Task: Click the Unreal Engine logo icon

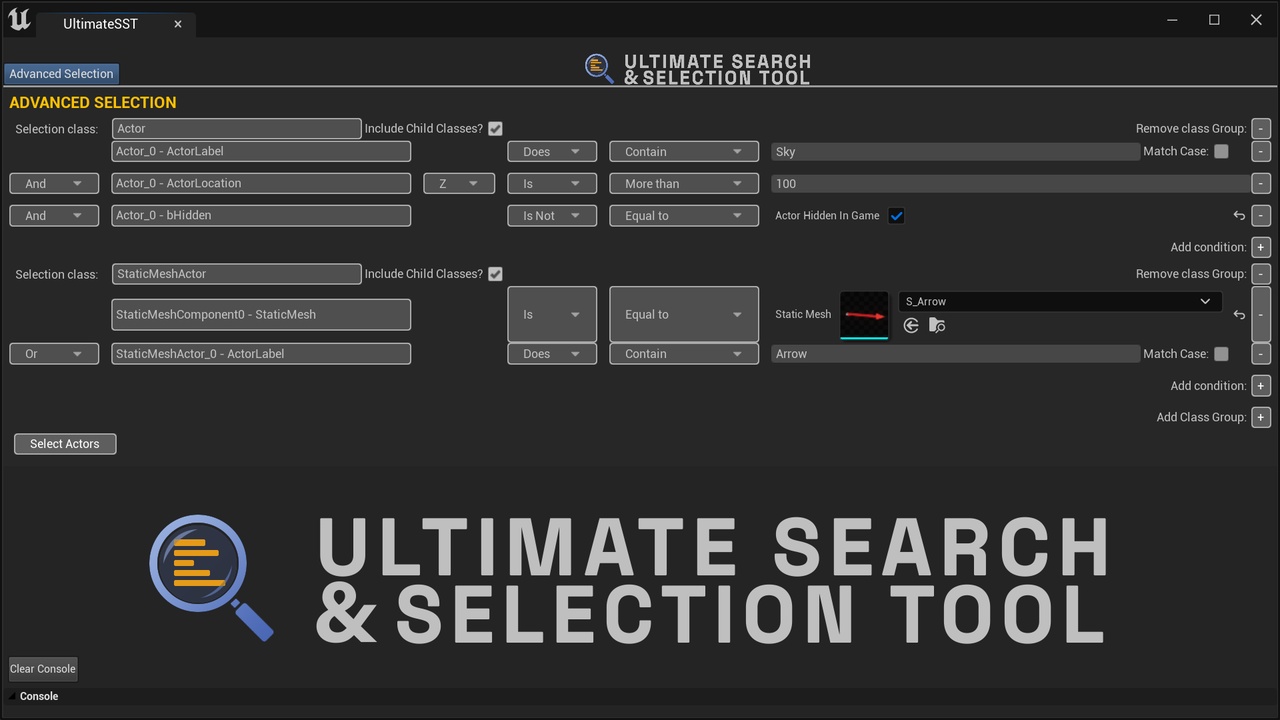Action: 19,19
